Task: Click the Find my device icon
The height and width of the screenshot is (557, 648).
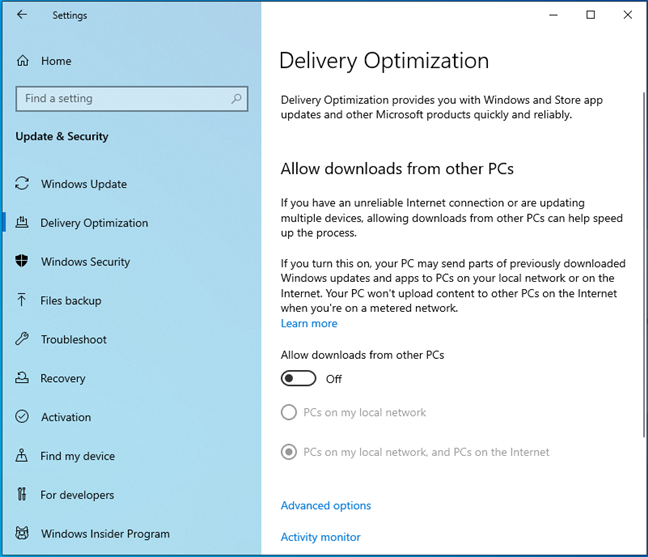Action: coord(21,455)
